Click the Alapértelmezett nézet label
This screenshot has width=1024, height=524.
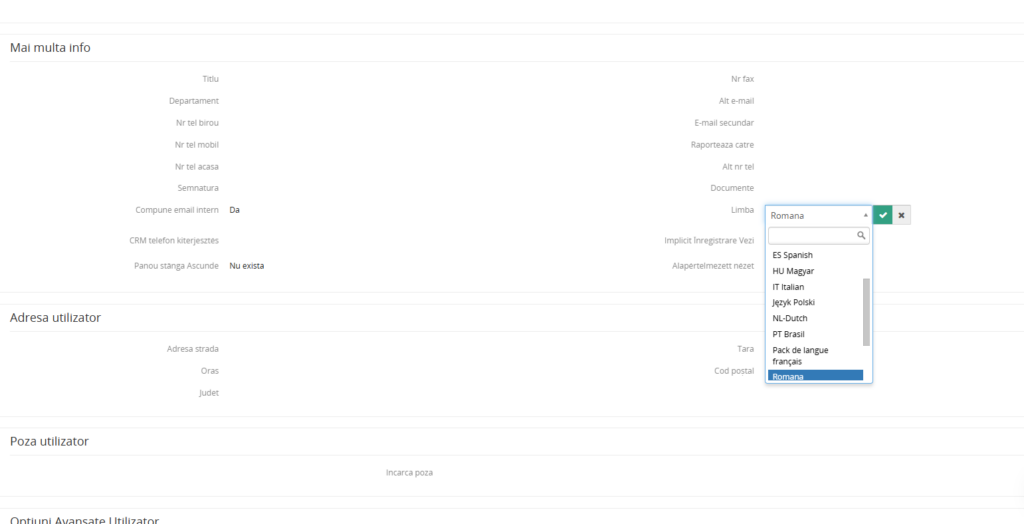tap(713, 266)
